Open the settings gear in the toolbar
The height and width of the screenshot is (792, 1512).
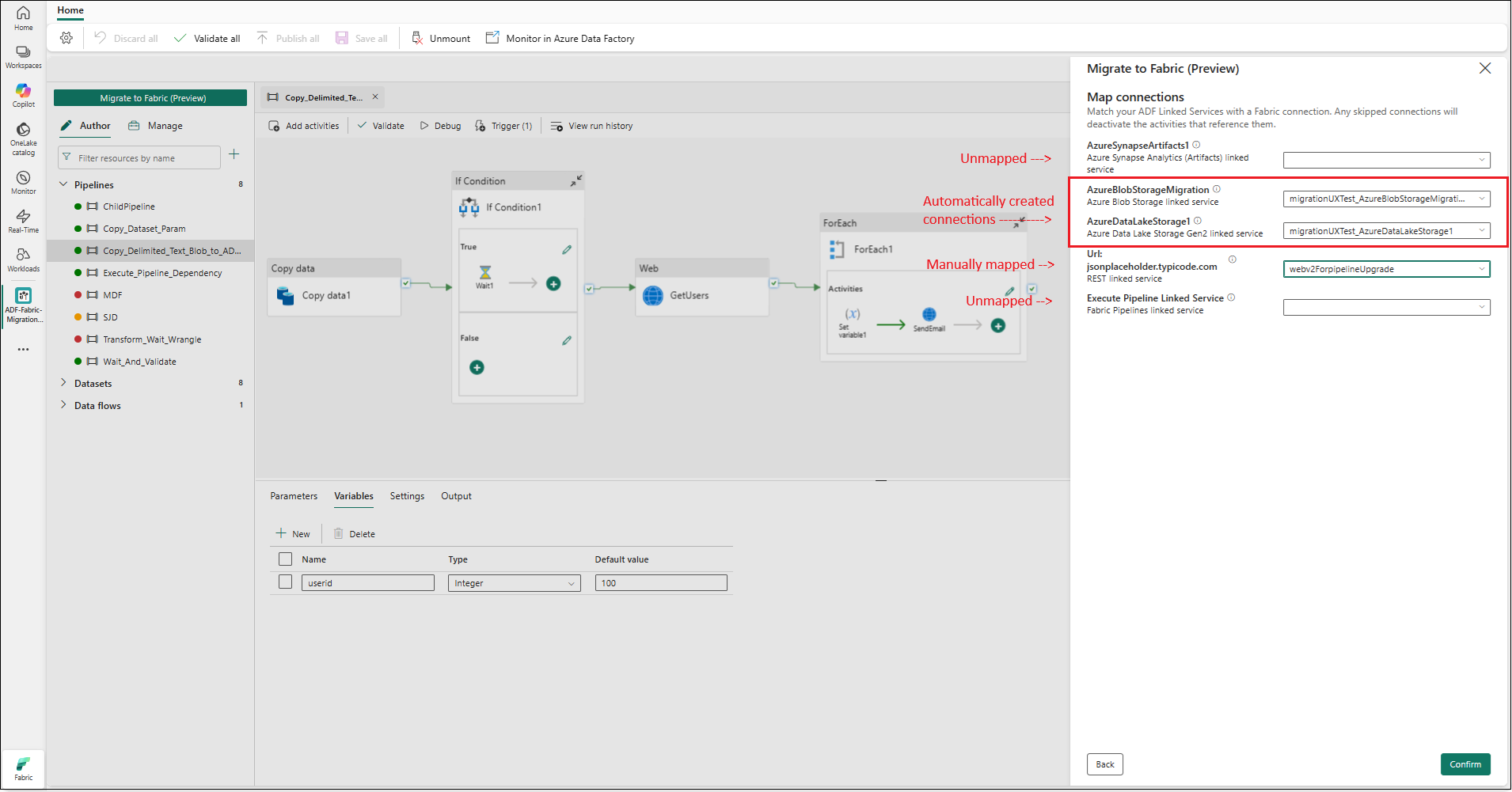click(x=66, y=38)
